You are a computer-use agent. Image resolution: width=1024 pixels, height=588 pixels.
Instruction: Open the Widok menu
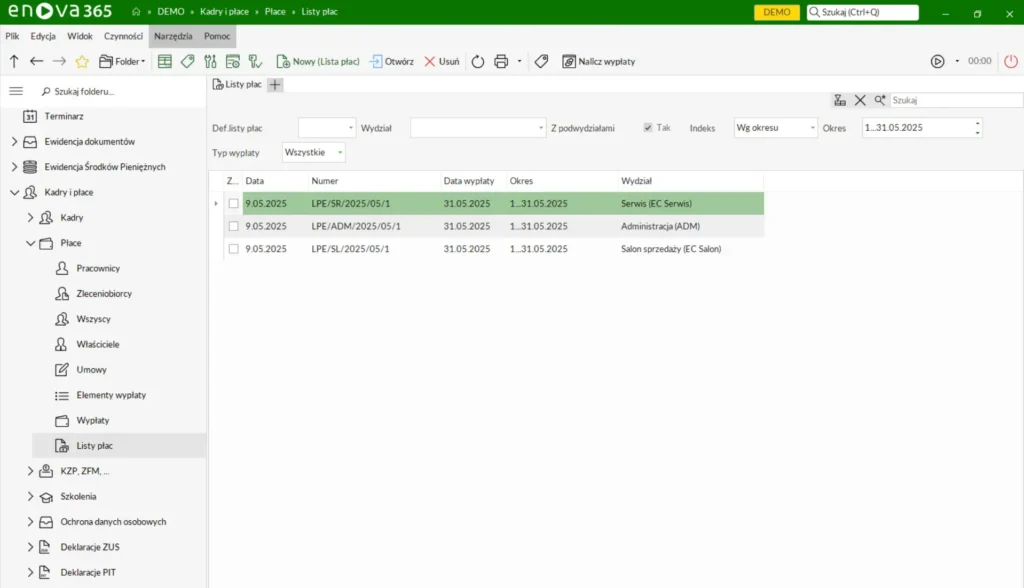pos(80,37)
